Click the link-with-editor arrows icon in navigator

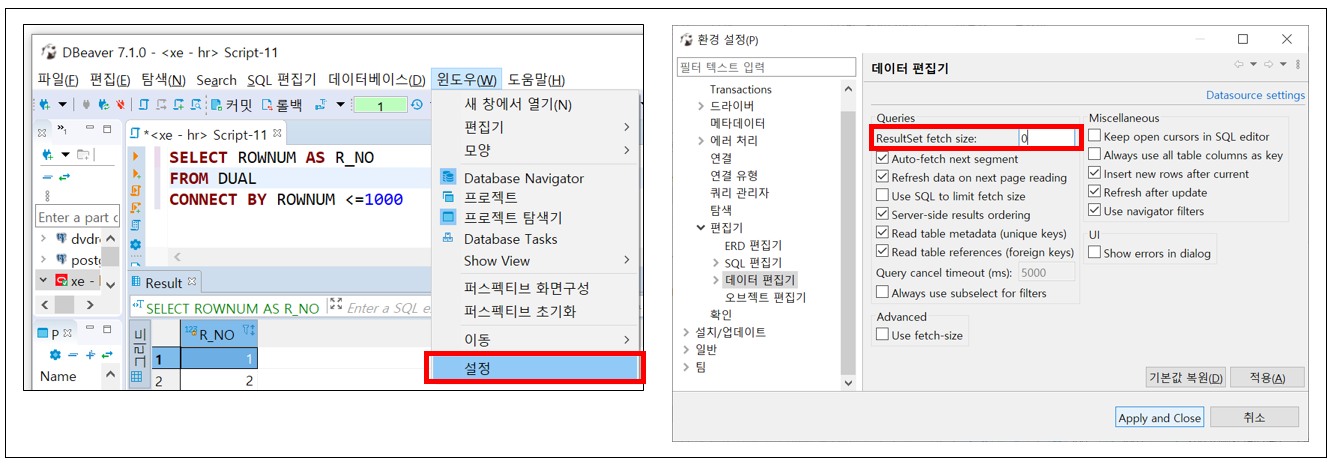pos(63,176)
